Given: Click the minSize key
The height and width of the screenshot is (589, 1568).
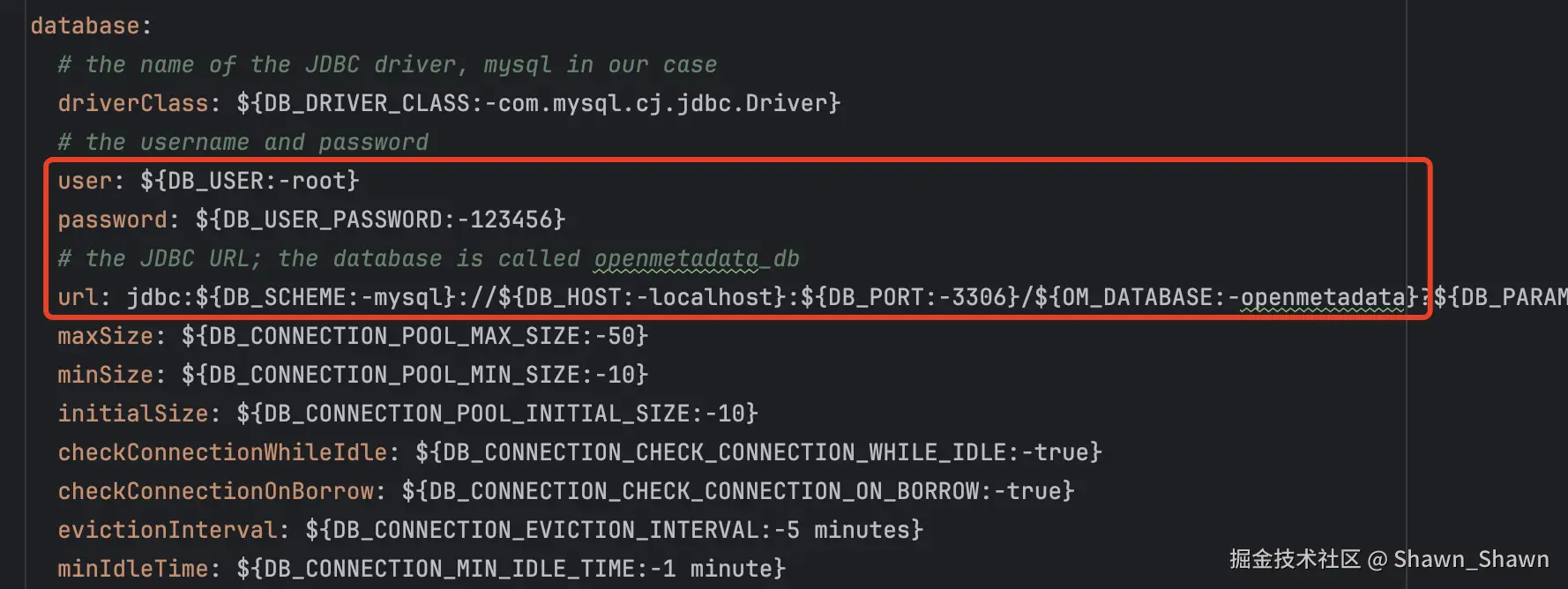Looking at the screenshot, I should pyautogui.click(x=105, y=375).
